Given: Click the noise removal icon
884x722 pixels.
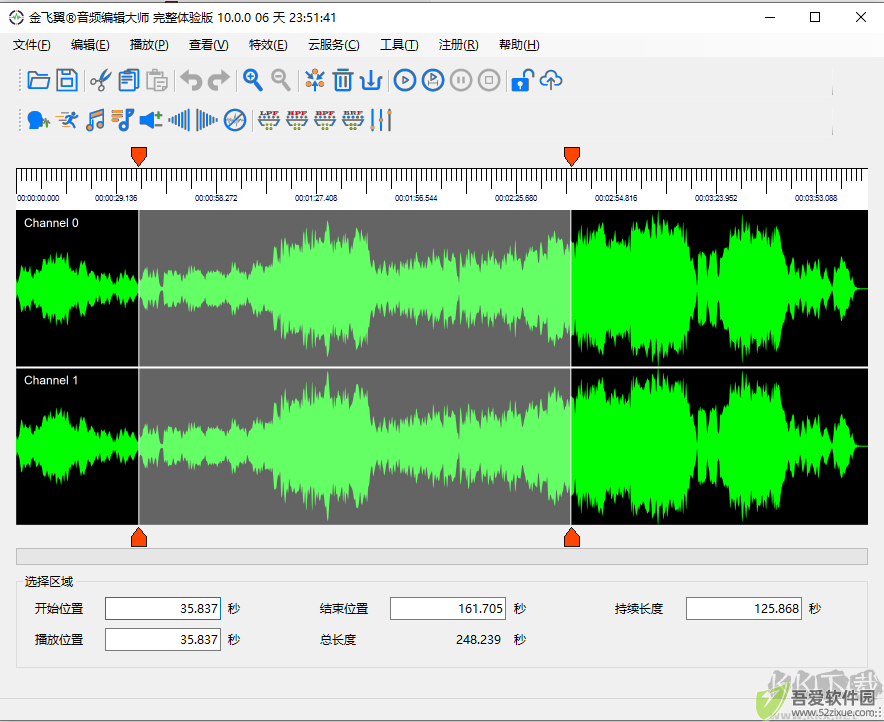Looking at the screenshot, I should pyautogui.click(x=235, y=120).
